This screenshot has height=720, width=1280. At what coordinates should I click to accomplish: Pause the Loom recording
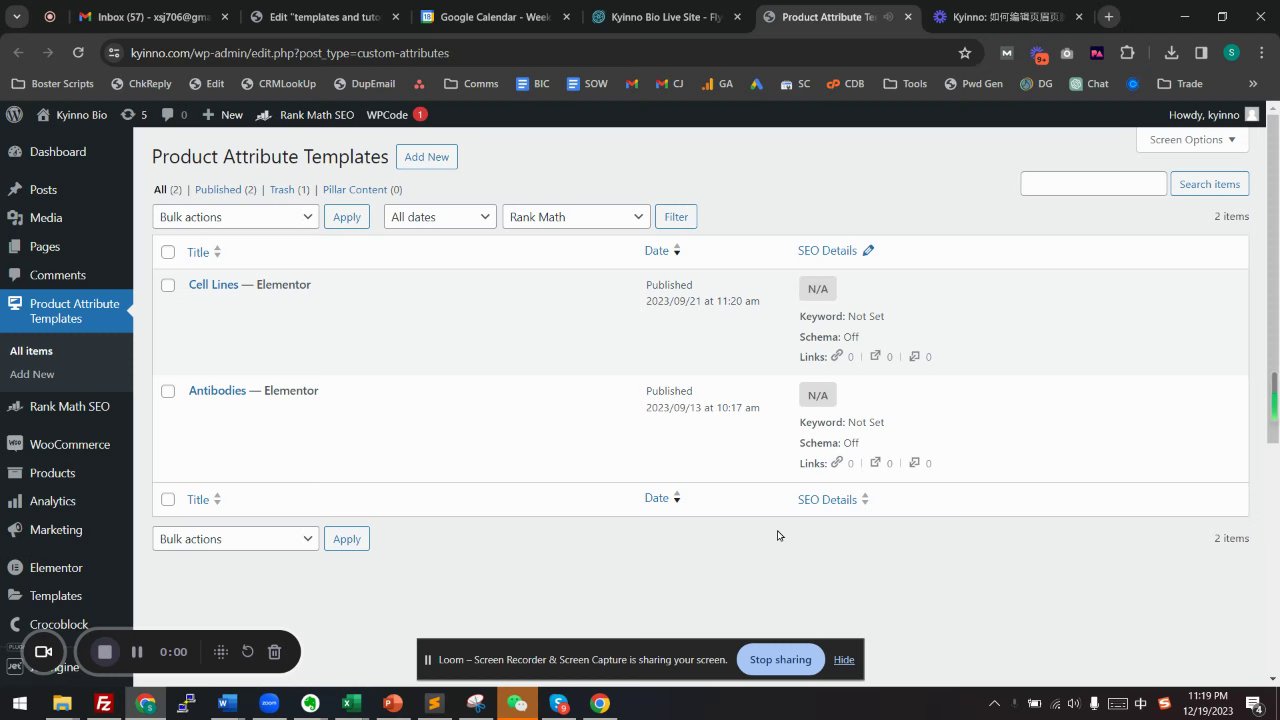(137, 652)
